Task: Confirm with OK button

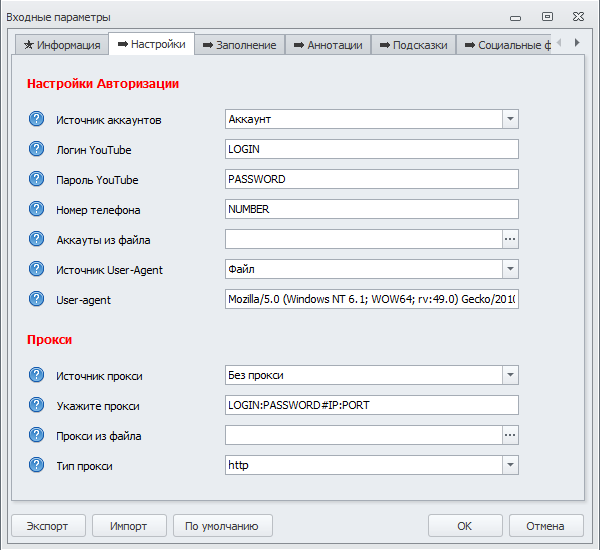Action: (465, 526)
